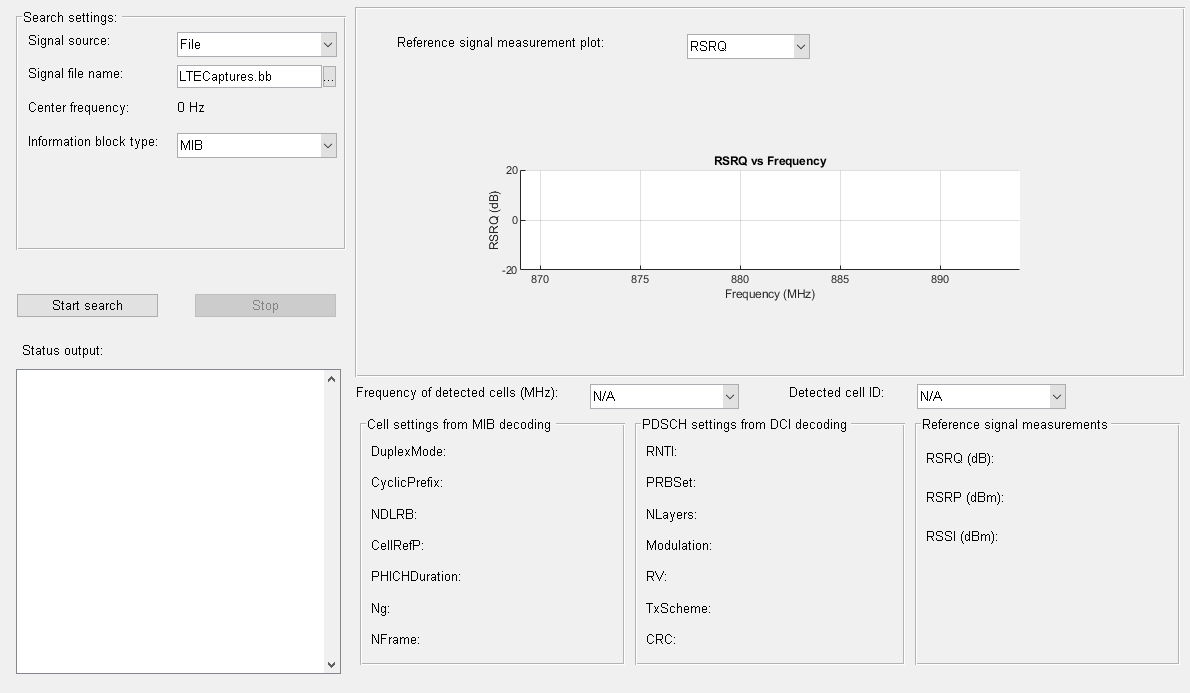
Task: Select the plot title RSRQ vs Frequency
Action: click(x=769, y=161)
